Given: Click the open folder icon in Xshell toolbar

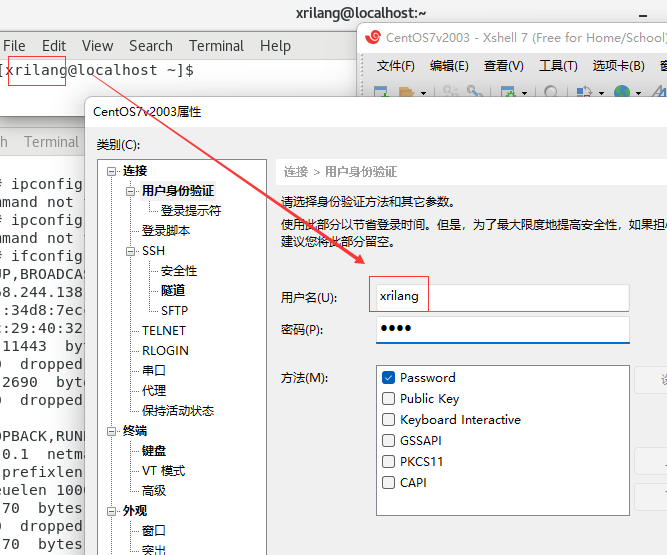Looking at the screenshot, I should click(406, 92).
